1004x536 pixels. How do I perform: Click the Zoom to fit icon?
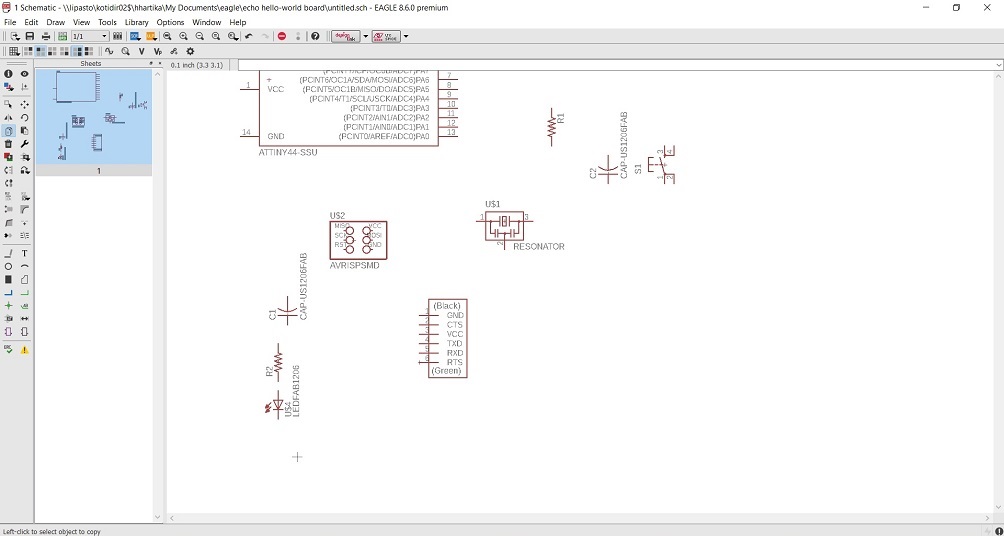pos(167,37)
